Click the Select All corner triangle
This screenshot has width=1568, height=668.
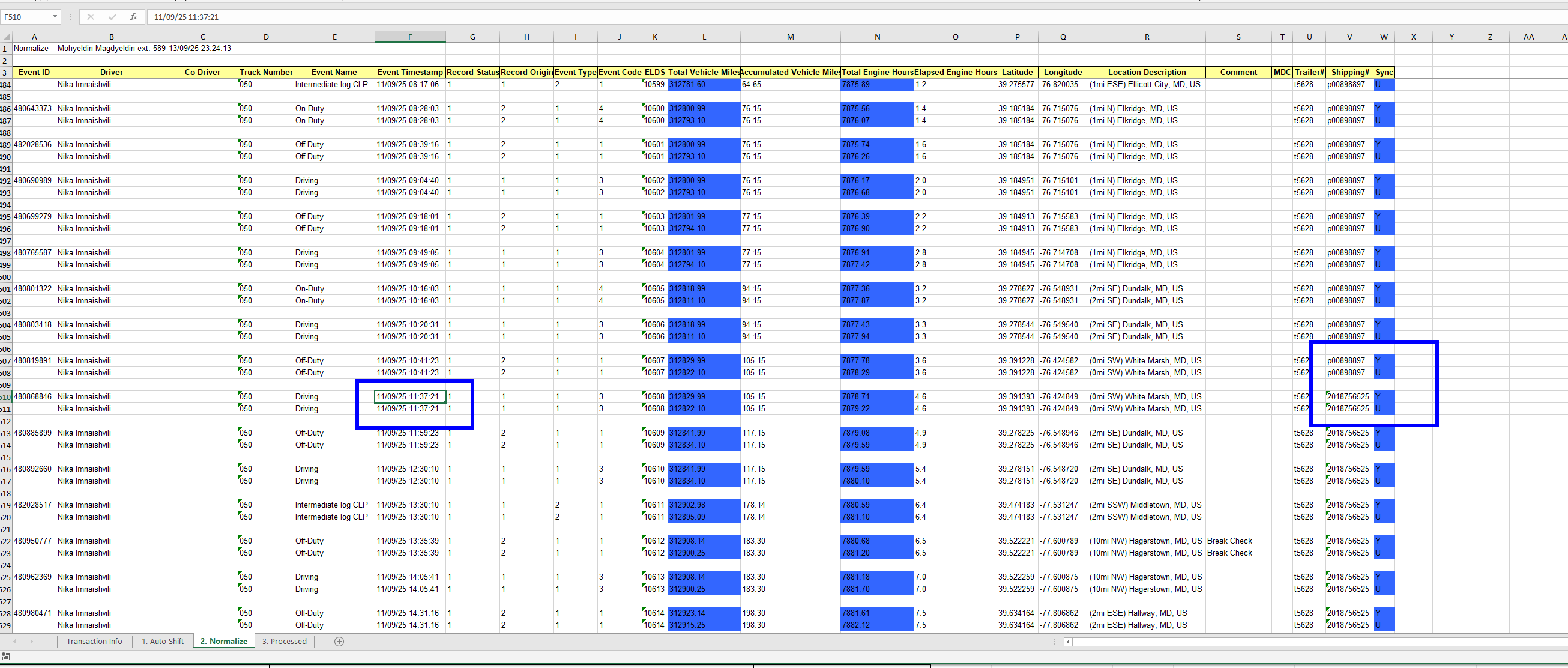point(5,37)
